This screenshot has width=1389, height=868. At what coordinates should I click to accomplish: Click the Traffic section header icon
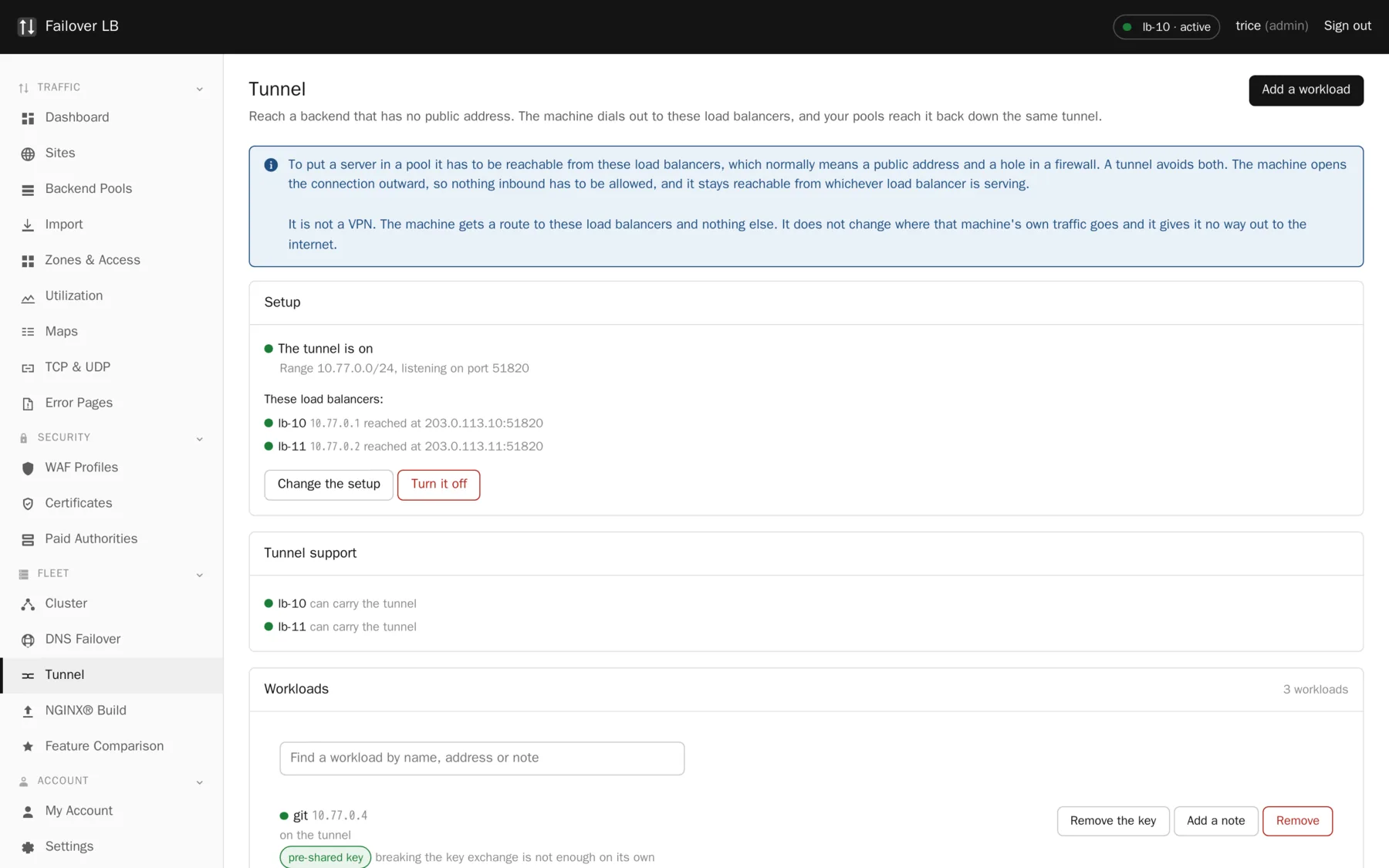click(x=24, y=88)
